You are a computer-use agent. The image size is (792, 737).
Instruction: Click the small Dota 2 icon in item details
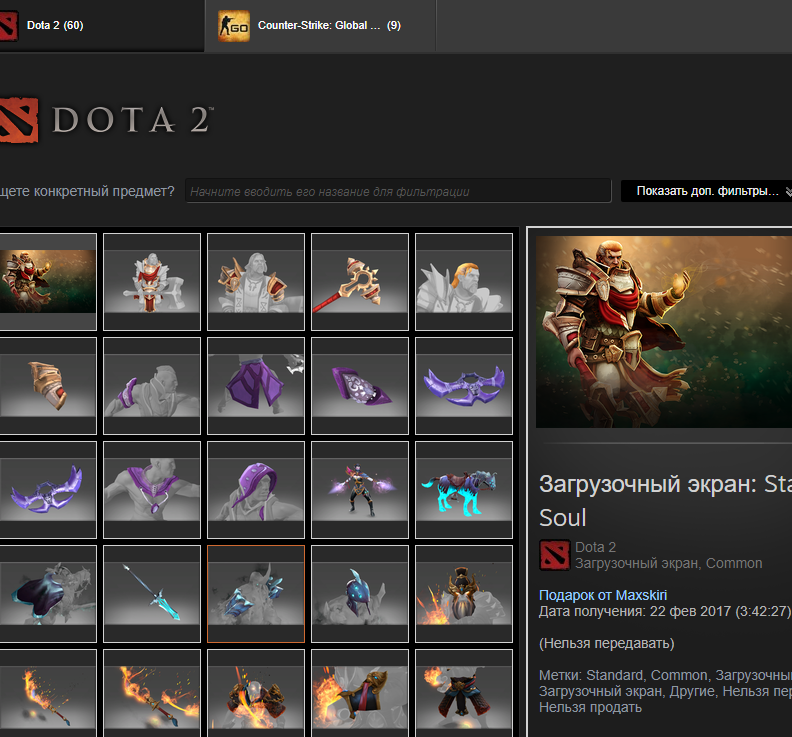pyautogui.click(x=555, y=555)
